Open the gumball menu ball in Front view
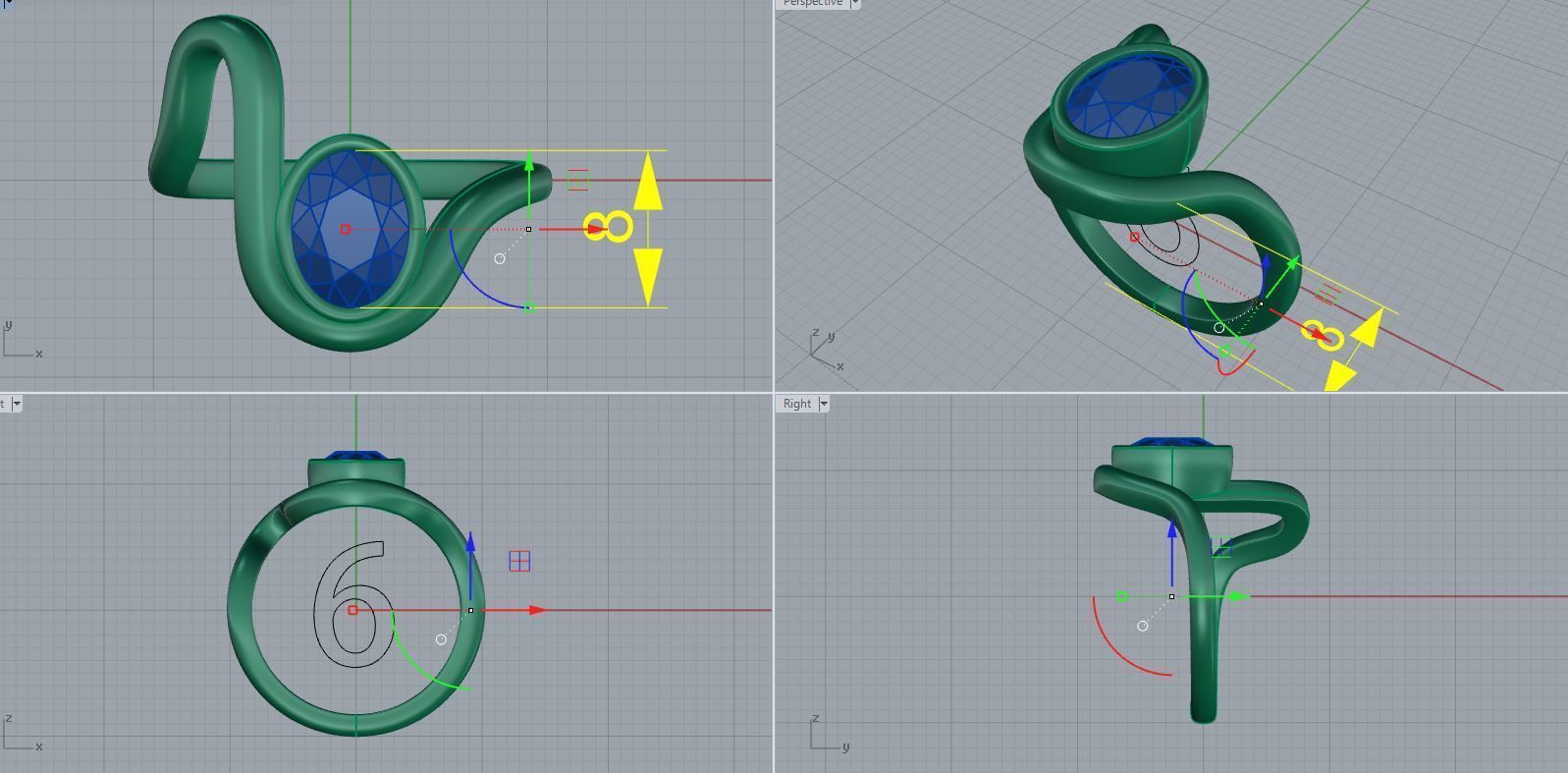Image resolution: width=1568 pixels, height=773 pixels. click(441, 639)
